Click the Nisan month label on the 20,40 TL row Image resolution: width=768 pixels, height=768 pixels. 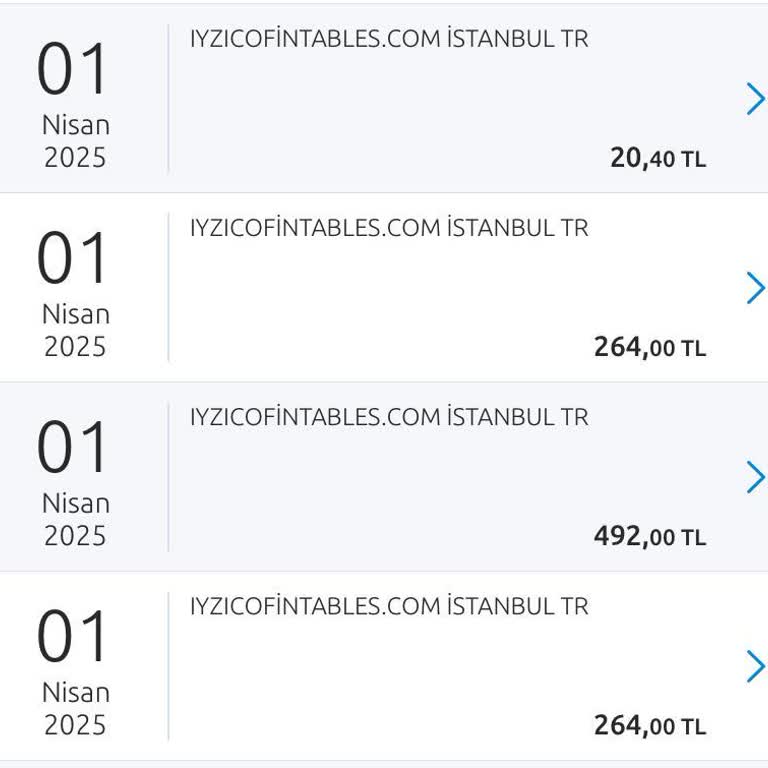pyautogui.click(x=75, y=126)
